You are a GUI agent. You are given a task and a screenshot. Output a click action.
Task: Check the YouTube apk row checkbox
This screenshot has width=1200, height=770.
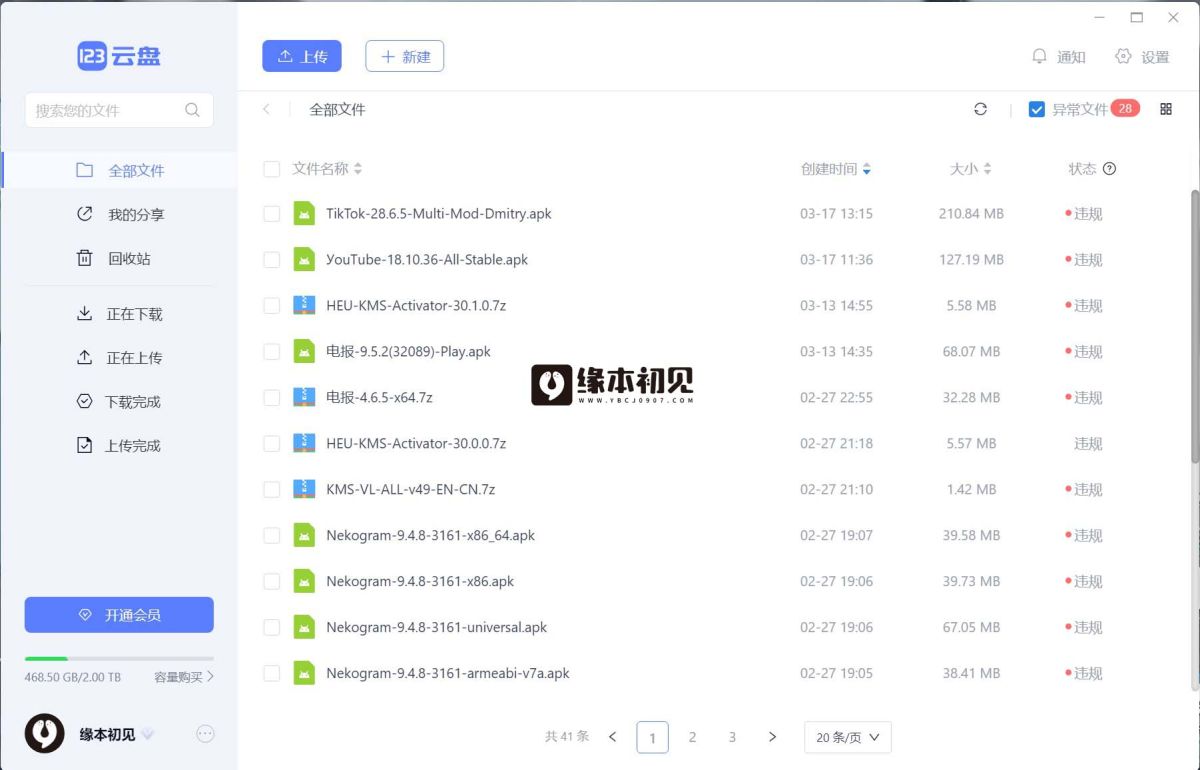(271, 259)
